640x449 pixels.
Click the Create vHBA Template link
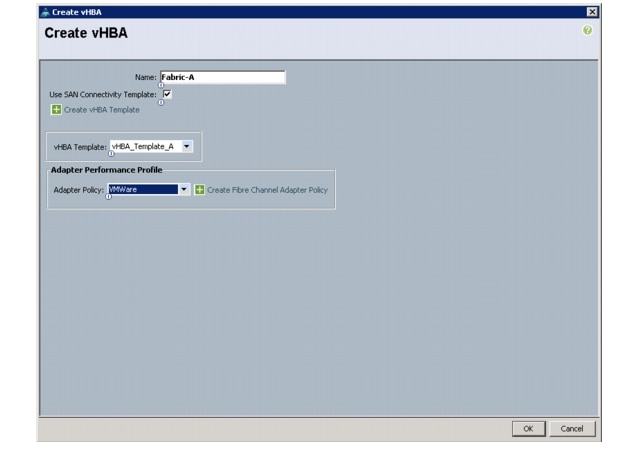pos(102,110)
